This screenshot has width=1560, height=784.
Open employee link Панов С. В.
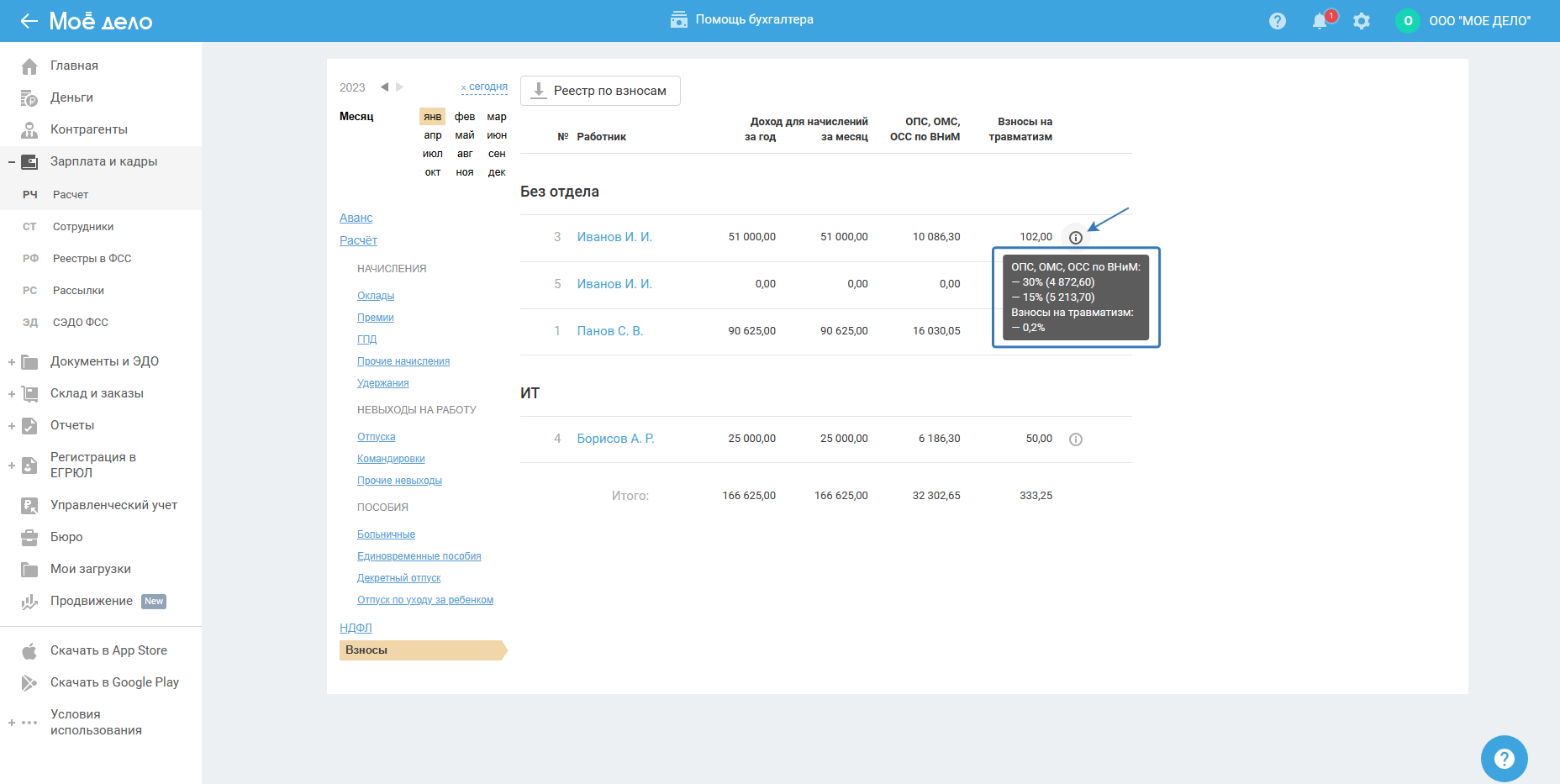pyautogui.click(x=609, y=331)
